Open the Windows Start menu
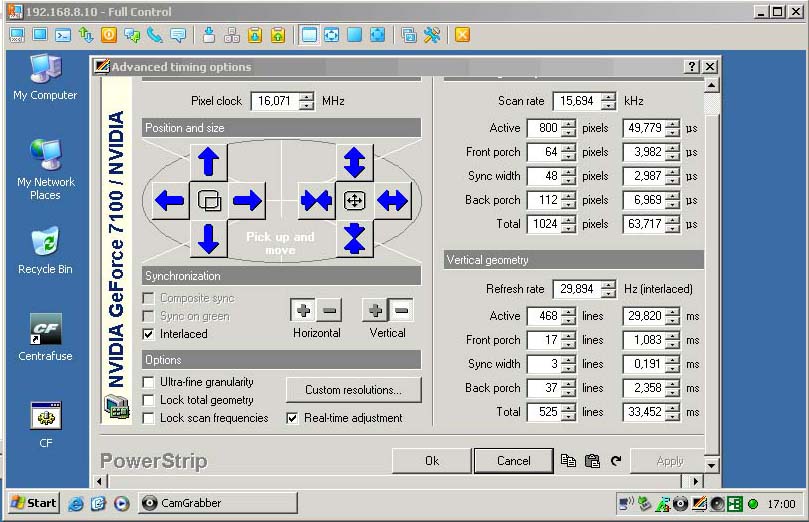This screenshot has height=522, width=809. [34, 503]
